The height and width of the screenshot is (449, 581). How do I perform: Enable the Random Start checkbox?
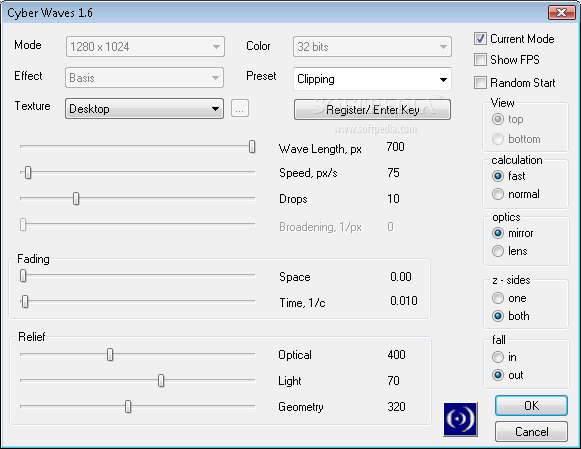pyautogui.click(x=480, y=83)
